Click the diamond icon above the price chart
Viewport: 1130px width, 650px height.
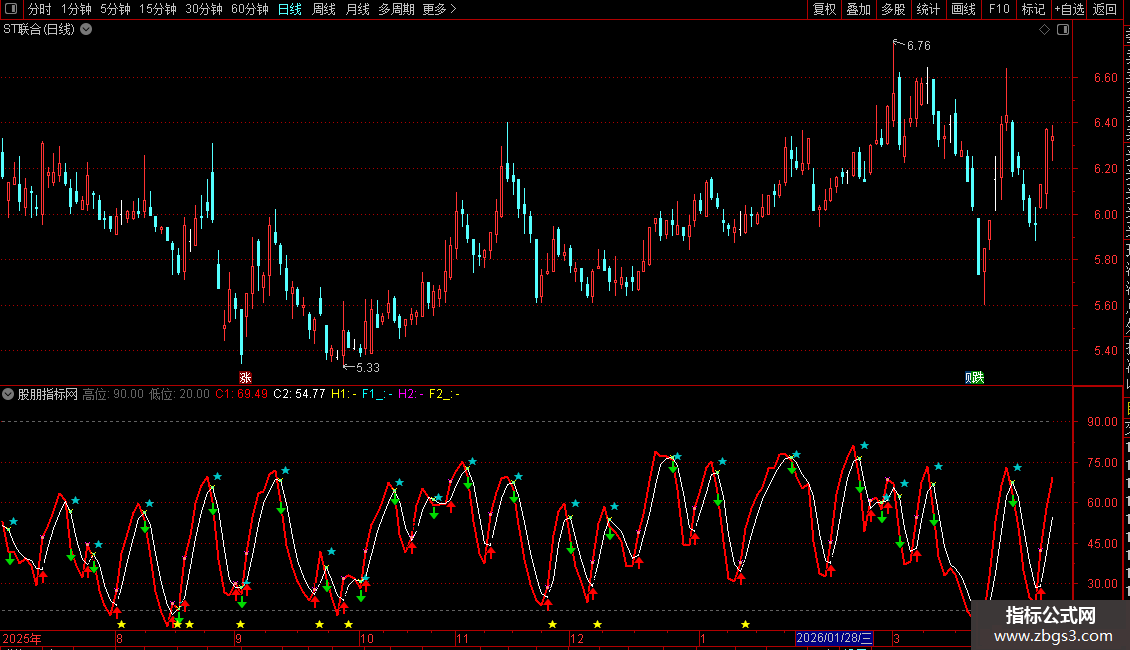[x=1044, y=30]
